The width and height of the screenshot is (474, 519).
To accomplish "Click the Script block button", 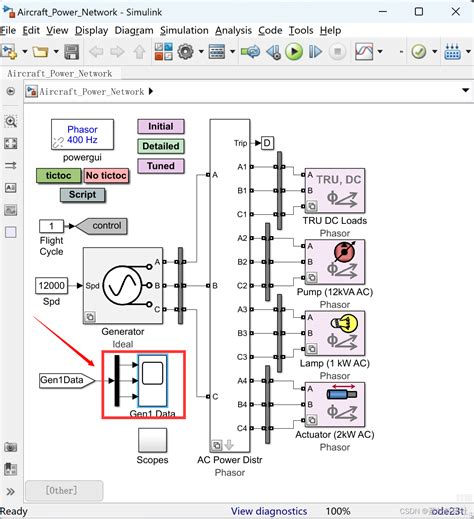I will [83, 195].
